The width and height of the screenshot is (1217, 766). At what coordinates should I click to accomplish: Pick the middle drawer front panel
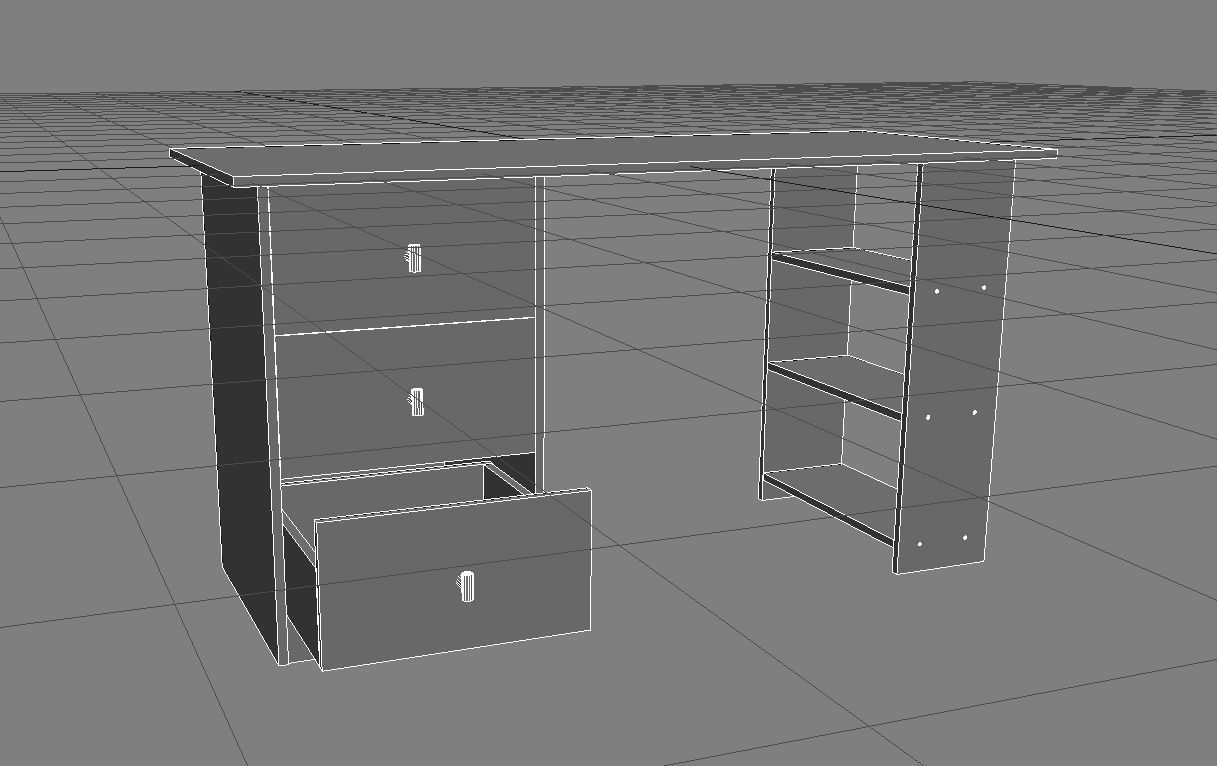point(406,398)
